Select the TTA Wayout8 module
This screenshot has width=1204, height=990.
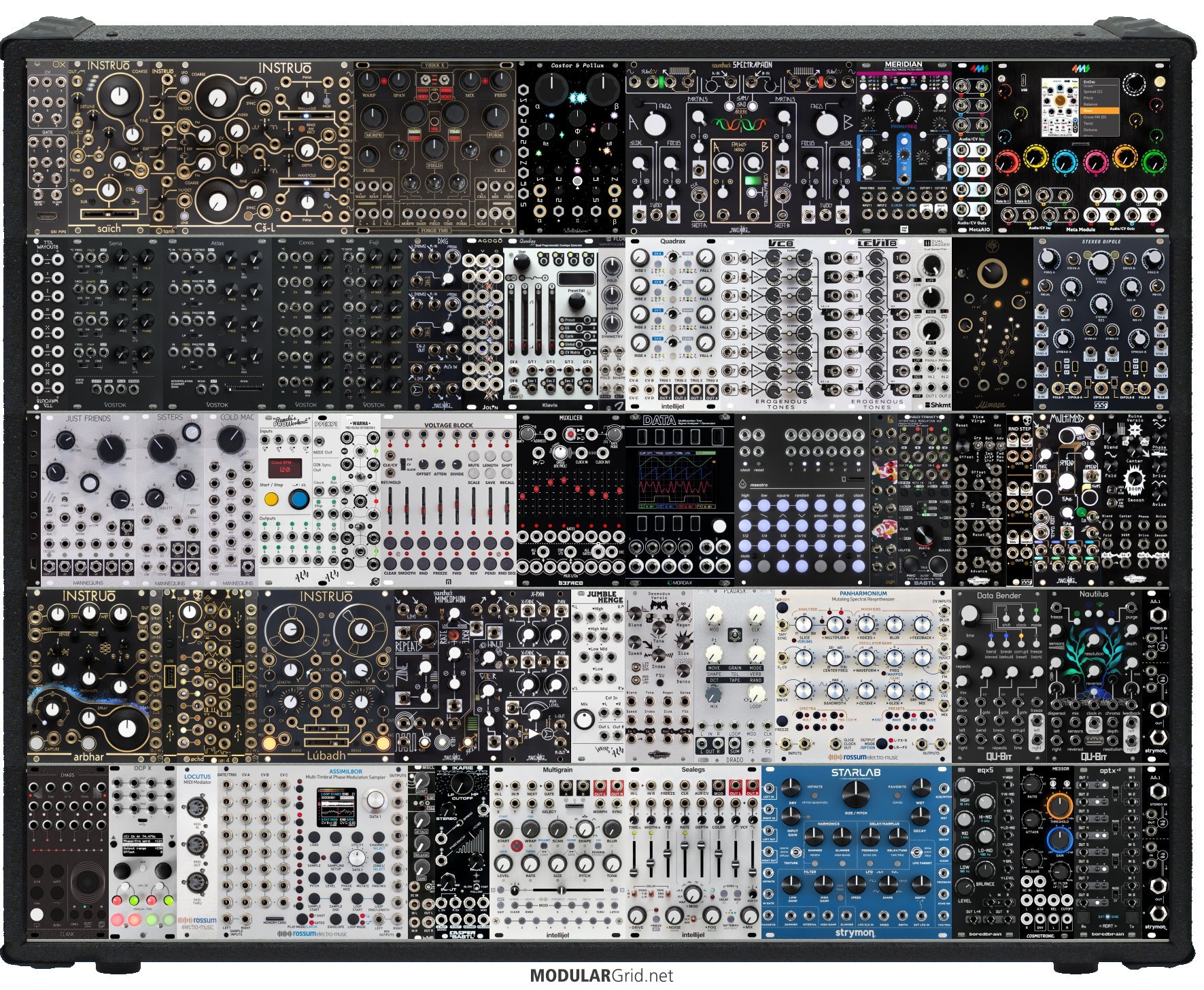click(48, 323)
